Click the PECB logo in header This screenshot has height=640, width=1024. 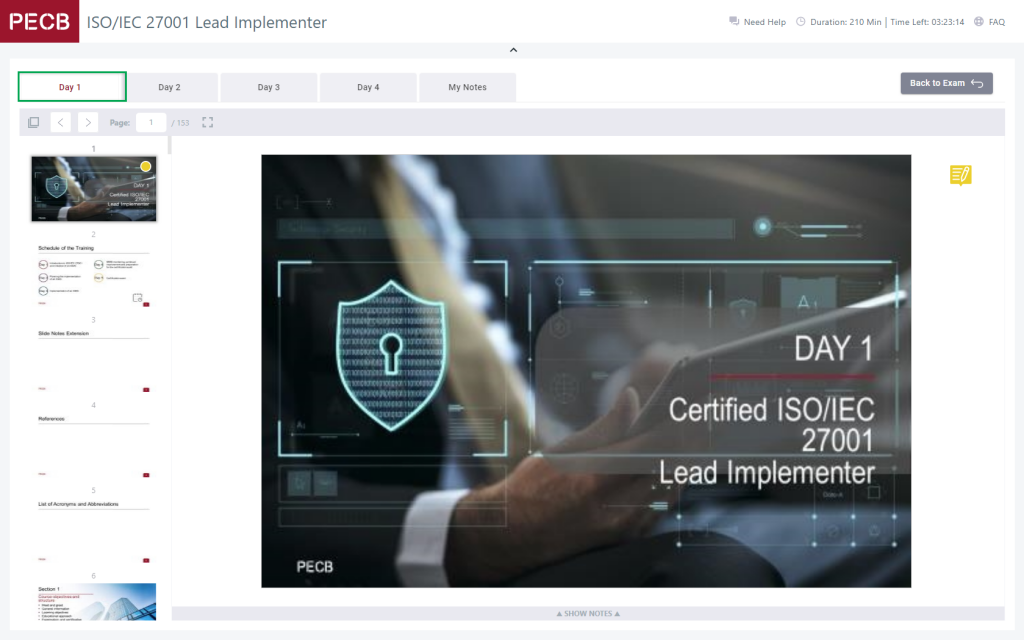pos(39,21)
